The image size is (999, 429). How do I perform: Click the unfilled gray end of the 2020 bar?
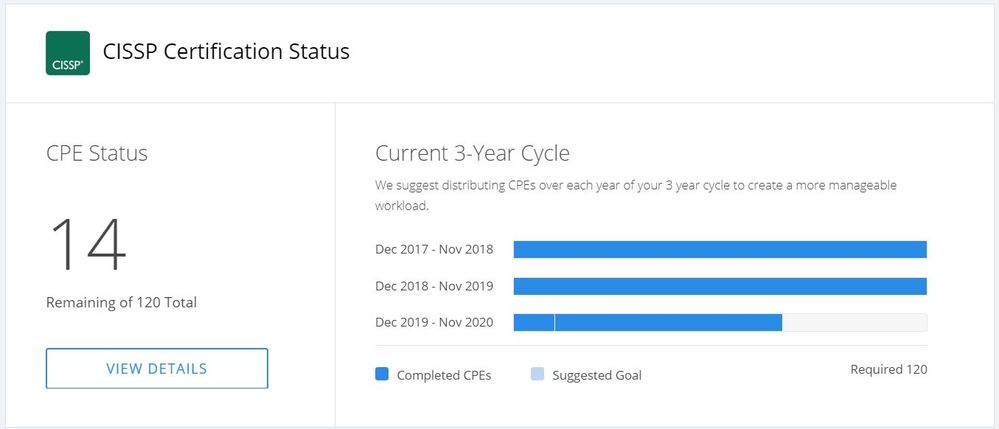(854, 322)
